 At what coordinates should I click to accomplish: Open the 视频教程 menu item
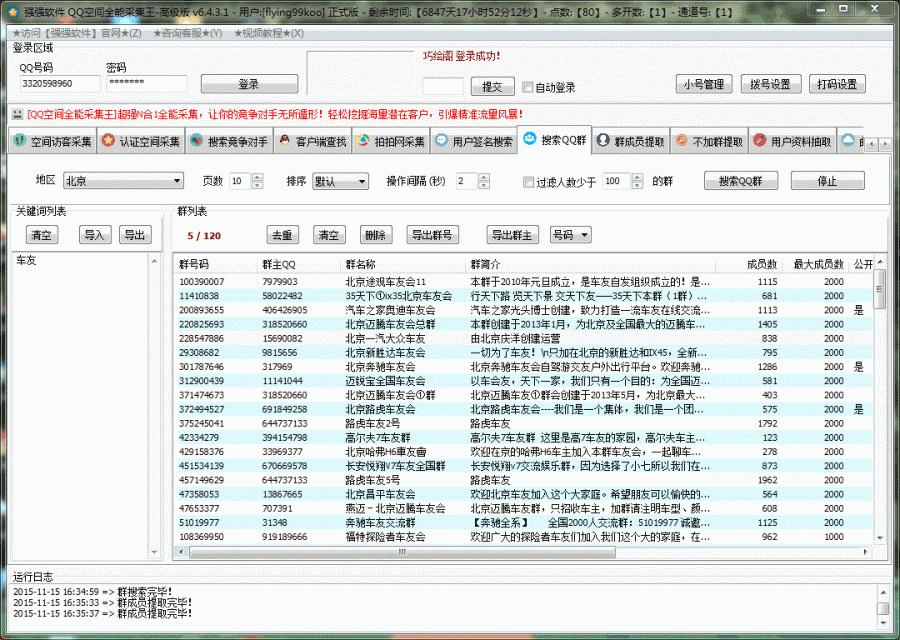tap(269, 33)
